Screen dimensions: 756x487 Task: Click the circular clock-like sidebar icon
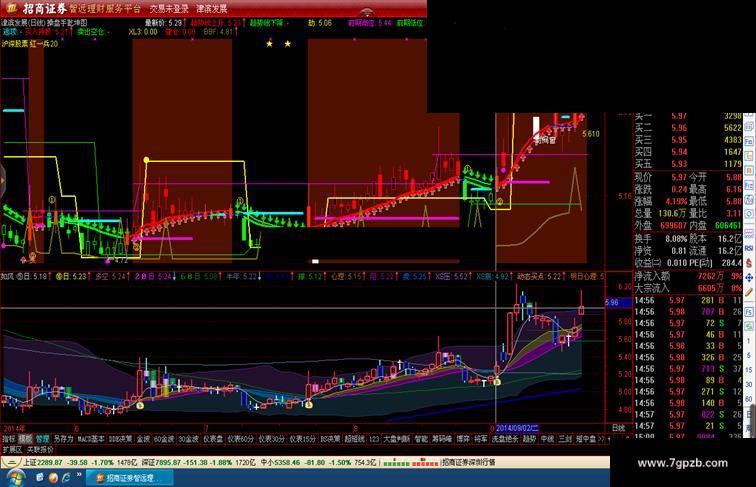pos(748,214)
